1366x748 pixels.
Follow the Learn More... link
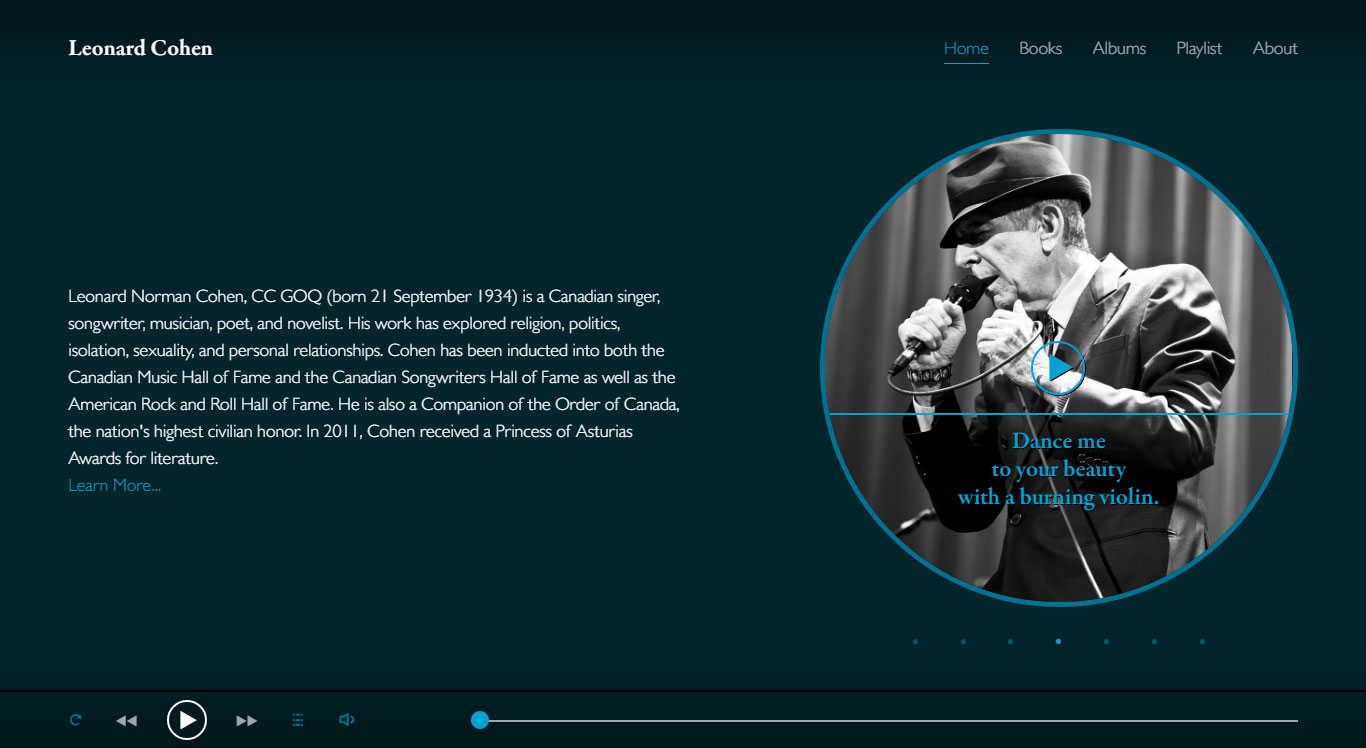[x=114, y=486]
